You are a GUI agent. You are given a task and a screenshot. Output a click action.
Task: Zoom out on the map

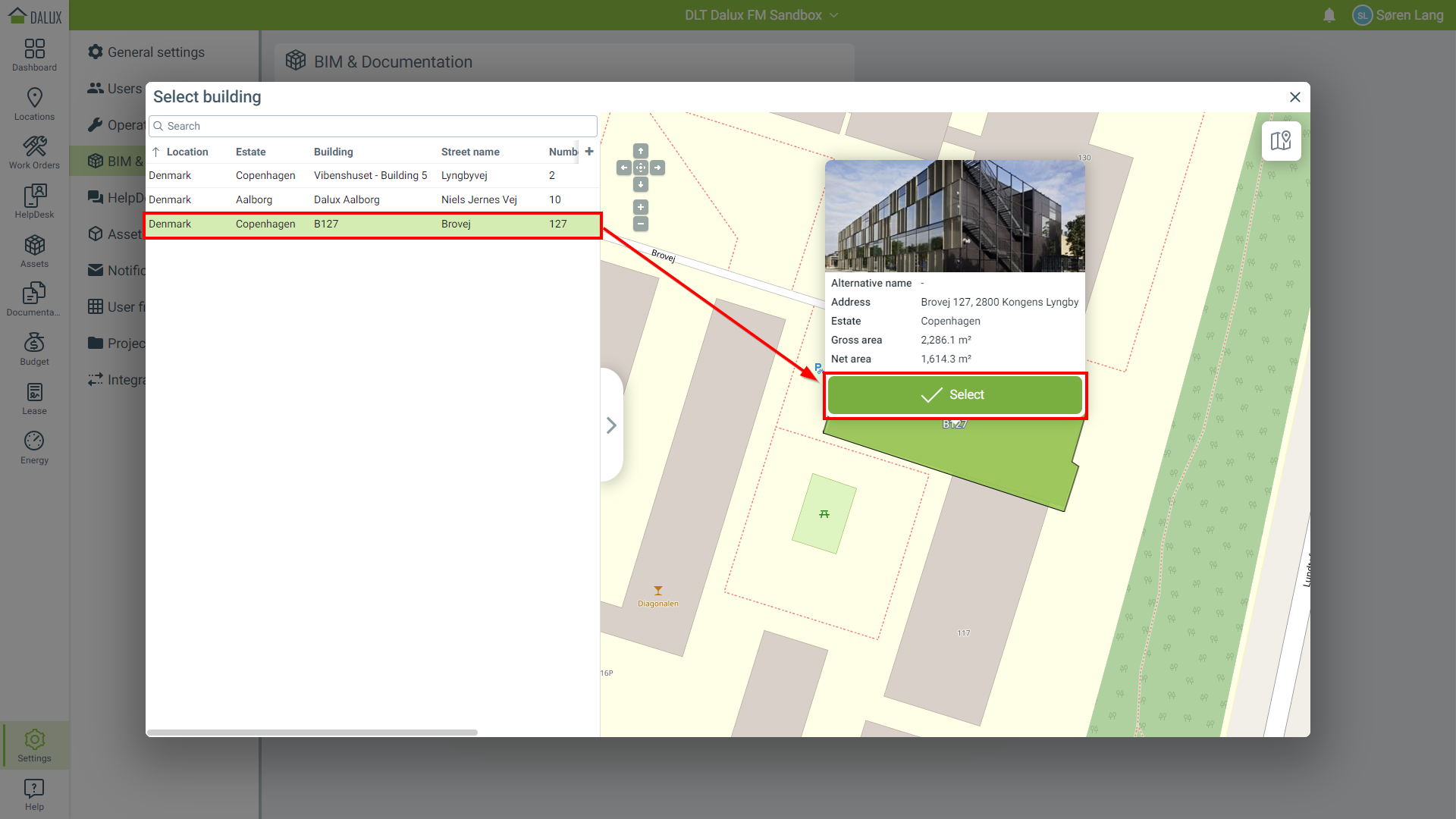pyautogui.click(x=641, y=224)
